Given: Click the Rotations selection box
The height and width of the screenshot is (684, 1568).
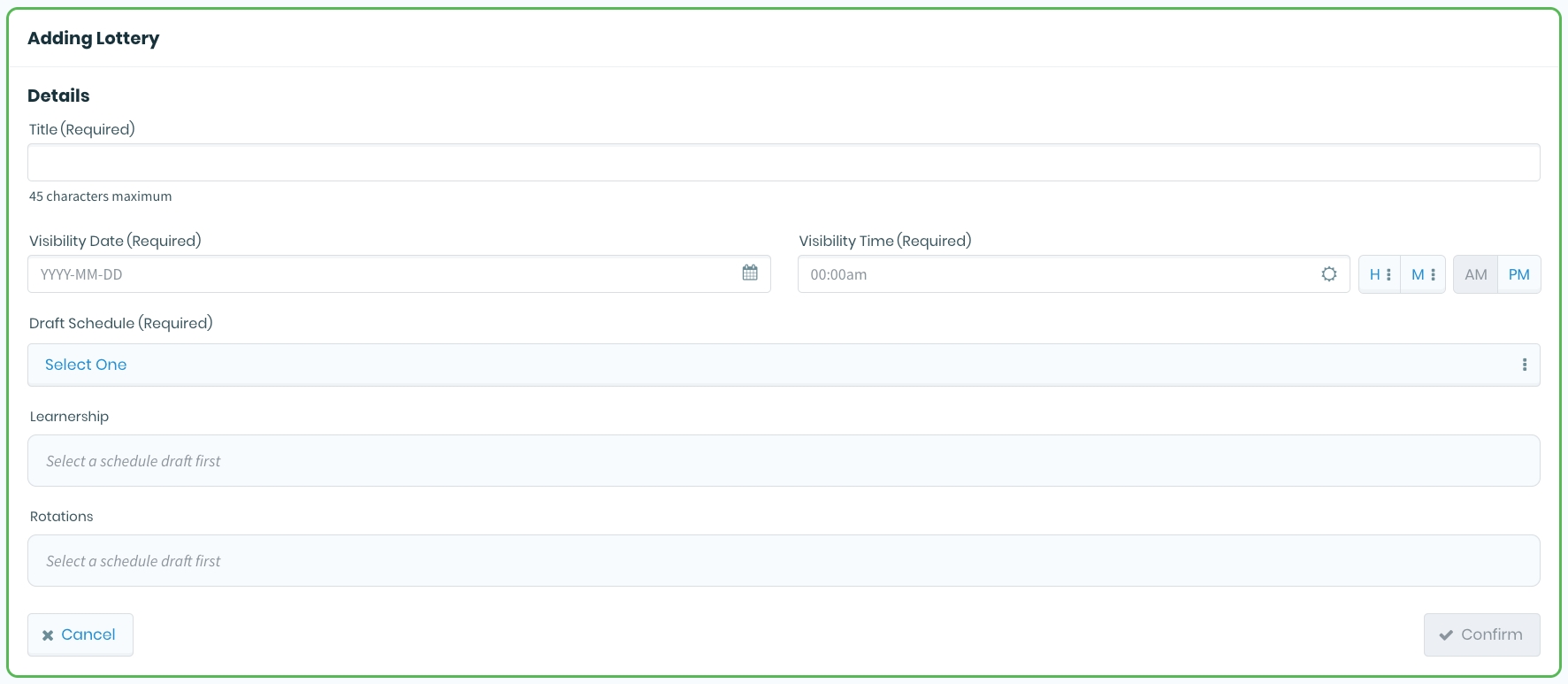Looking at the screenshot, I should [x=784, y=560].
